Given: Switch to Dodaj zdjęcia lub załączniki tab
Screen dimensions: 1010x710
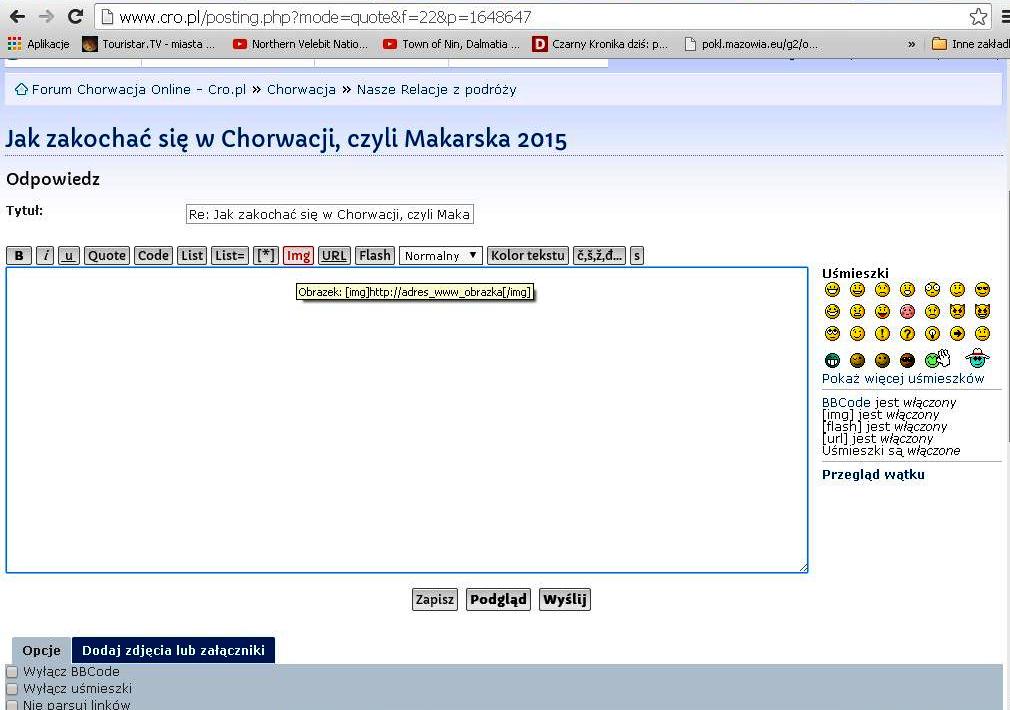Looking at the screenshot, I should point(173,650).
